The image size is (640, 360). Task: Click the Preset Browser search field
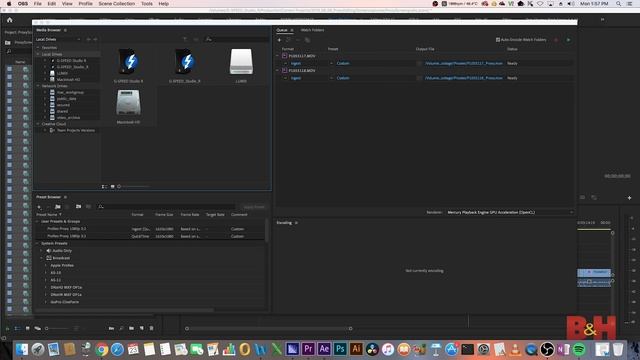(x=167, y=207)
